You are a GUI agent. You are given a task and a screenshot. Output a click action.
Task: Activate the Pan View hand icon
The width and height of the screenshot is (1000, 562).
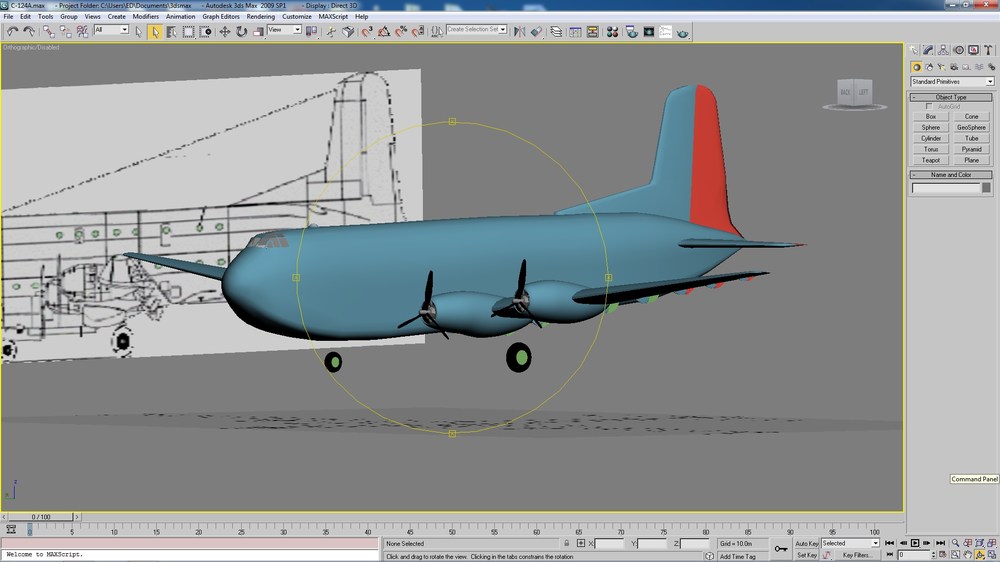(x=967, y=555)
